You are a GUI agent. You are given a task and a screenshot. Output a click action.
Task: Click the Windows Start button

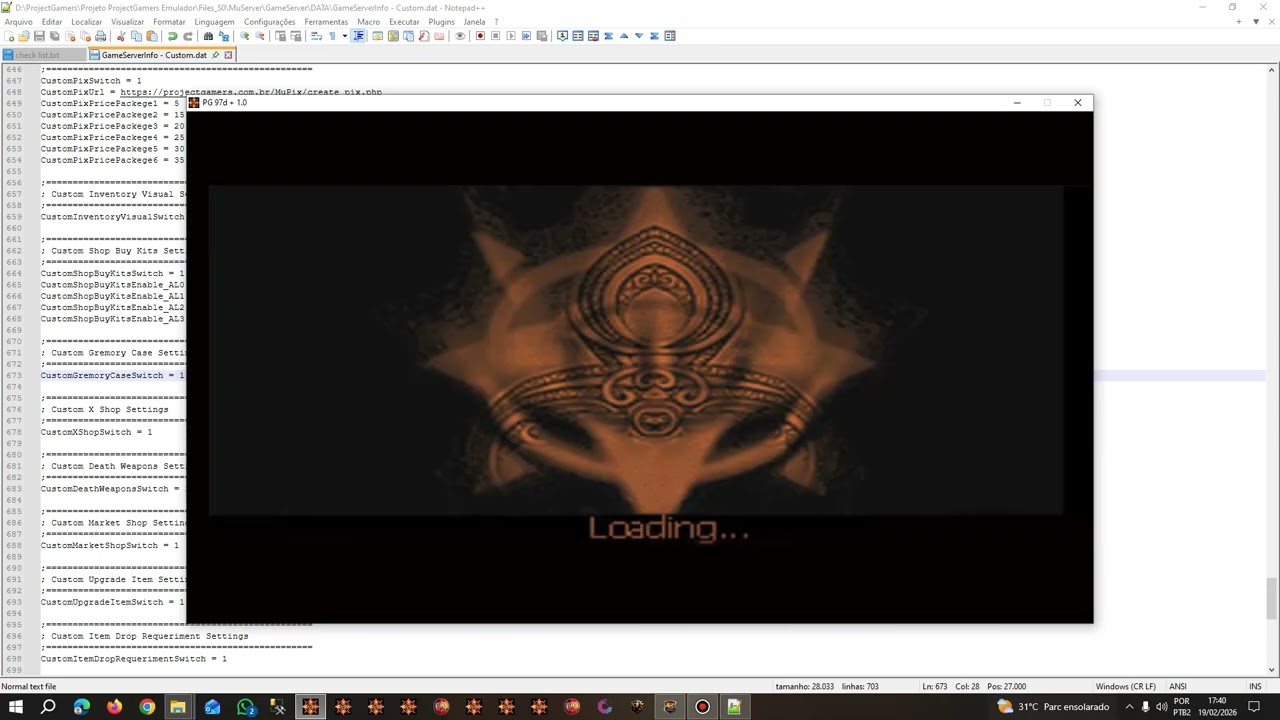pyautogui.click(x=16, y=707)
